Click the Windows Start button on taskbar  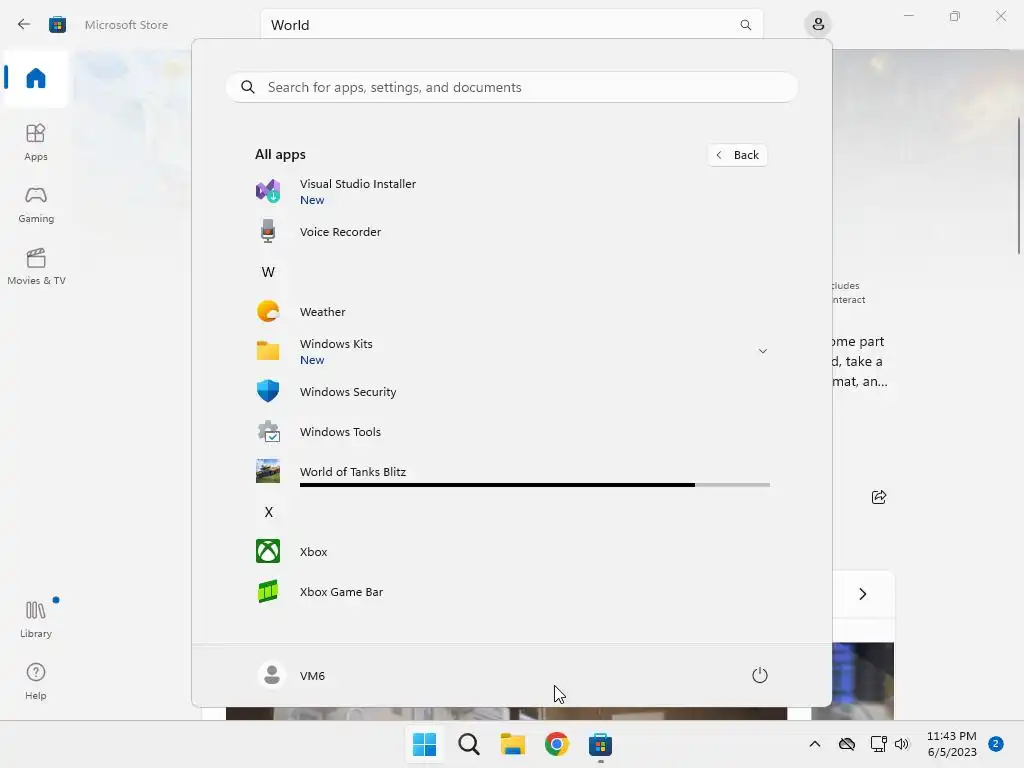point(424,744)
